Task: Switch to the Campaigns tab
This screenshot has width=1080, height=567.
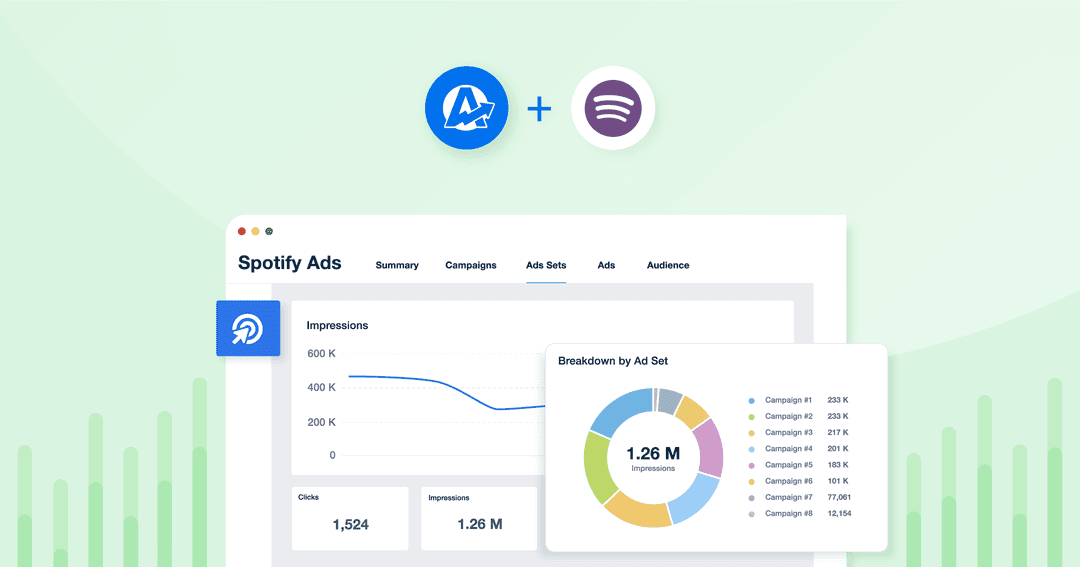Action: pos(470,265)
